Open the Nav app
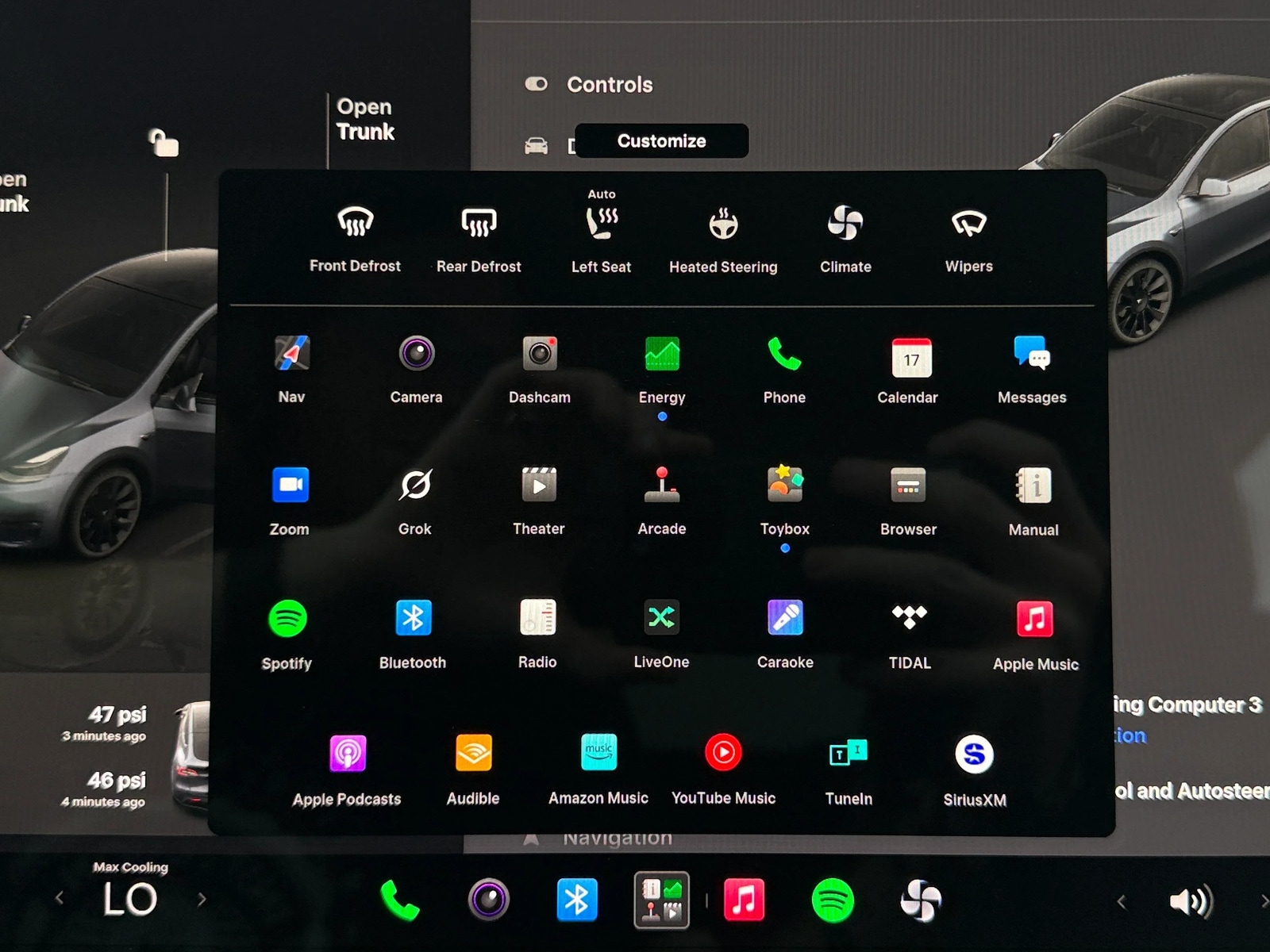This screenshot has width=1270, height=952. tap(291, 369)
